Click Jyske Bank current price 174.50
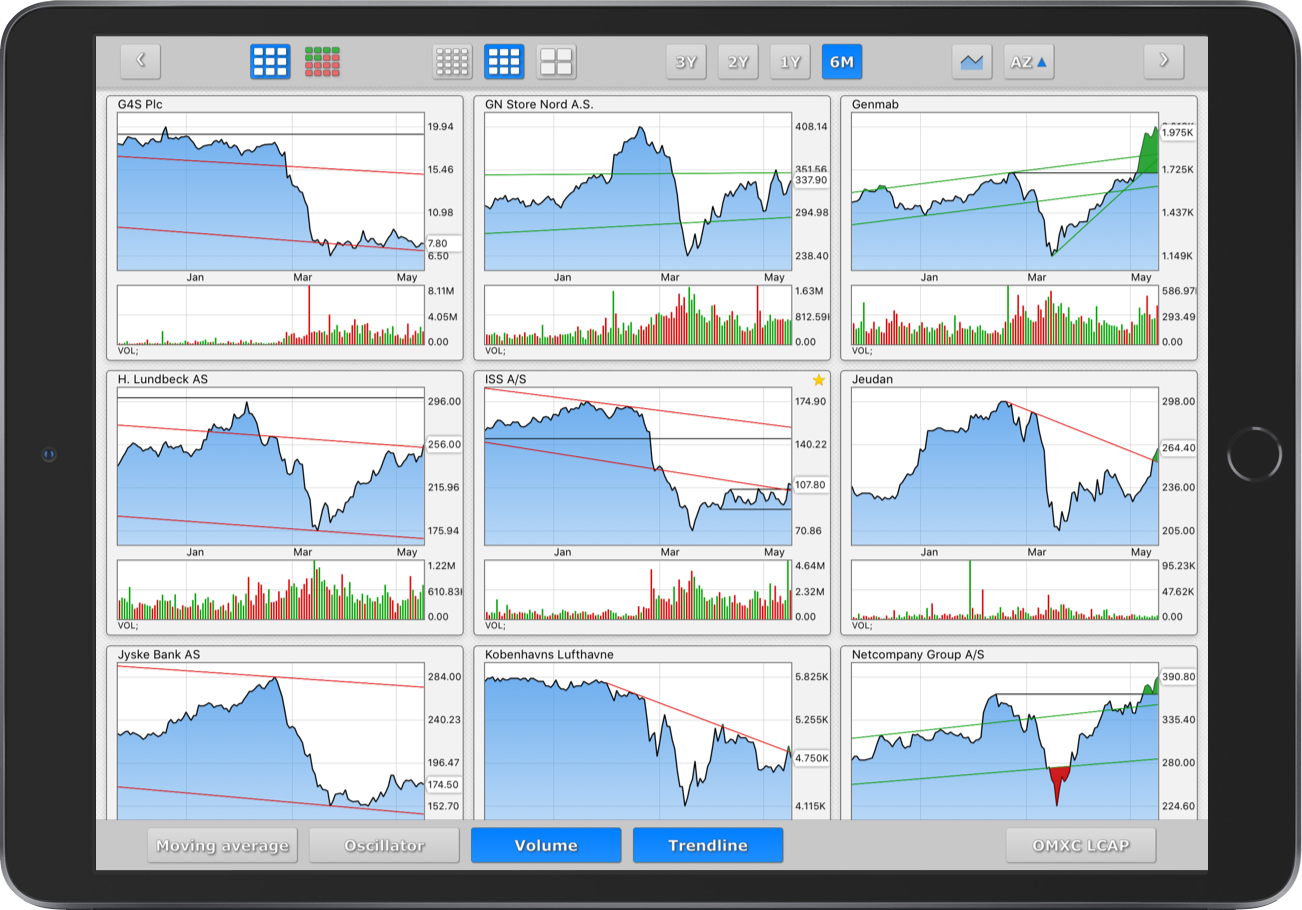Image resolution: width=1302 pixels, height=910 pixels. point(443,785)
